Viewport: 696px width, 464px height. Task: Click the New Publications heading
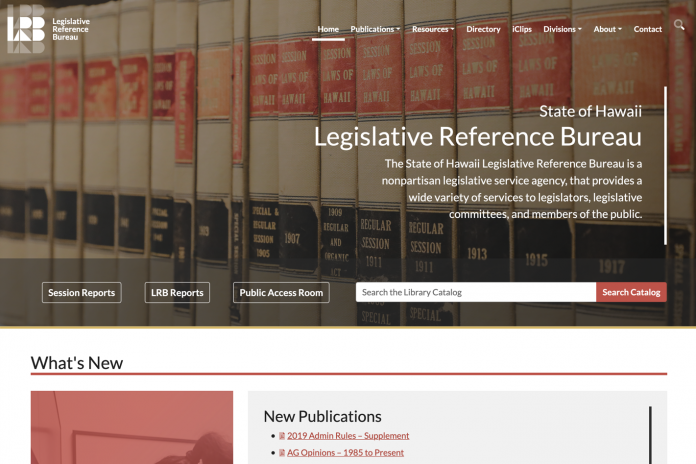point(323,416)
